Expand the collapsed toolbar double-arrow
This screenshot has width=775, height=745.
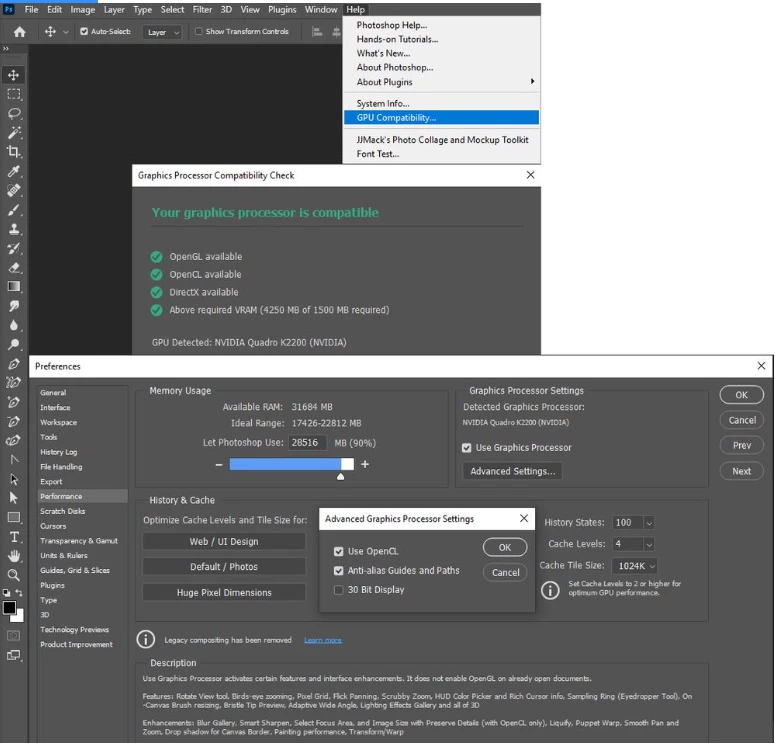(6, 48)
